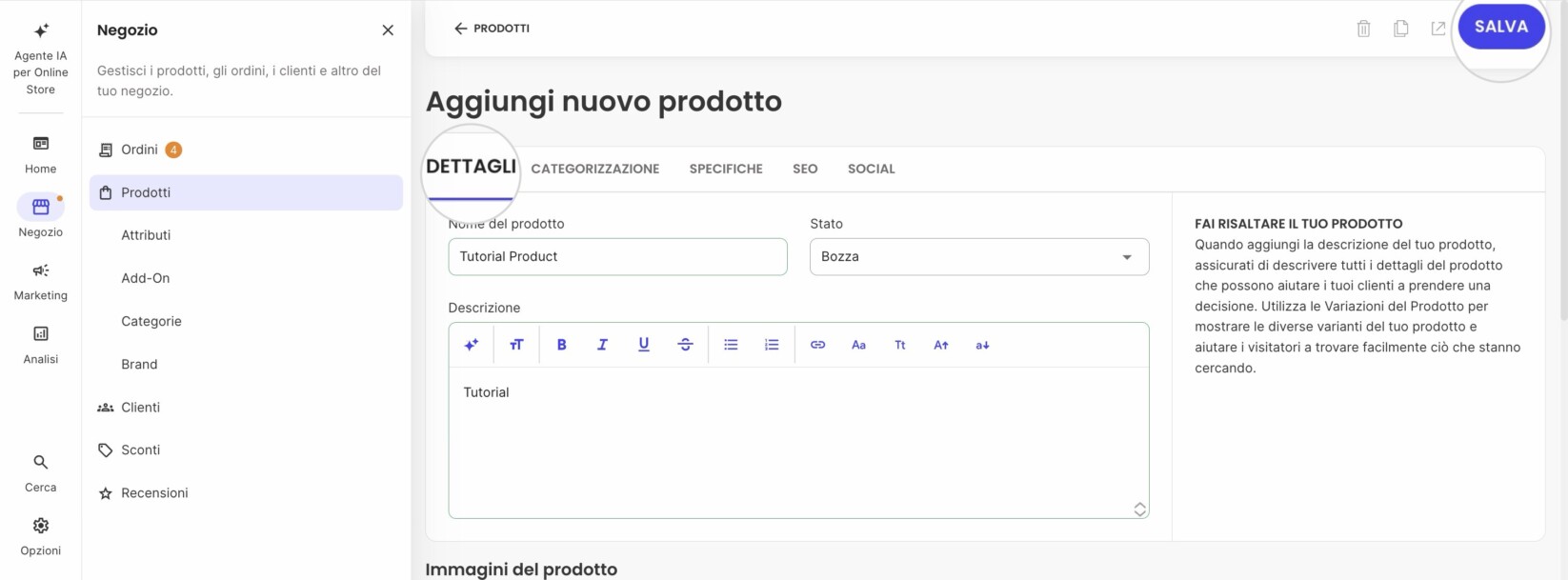
Task: Open the Stato dropdown set to Bozza
Action: point(979,257)
